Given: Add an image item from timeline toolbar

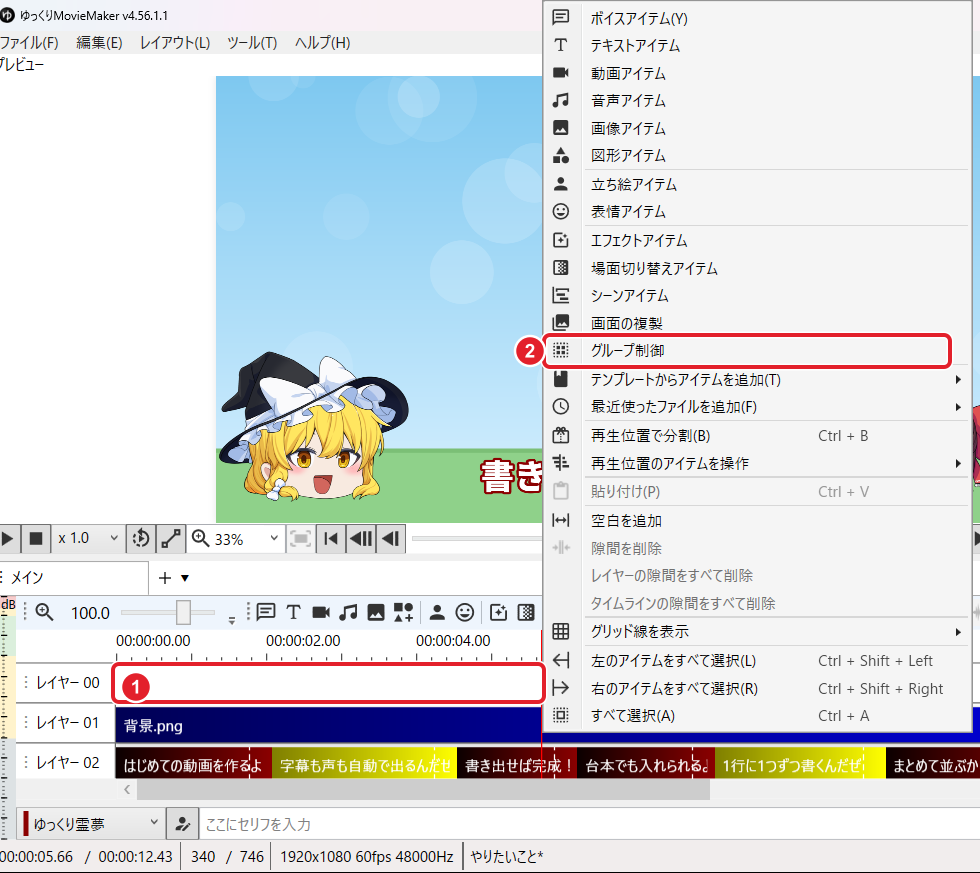Looking at the screenshot, I should click(376, 612).
